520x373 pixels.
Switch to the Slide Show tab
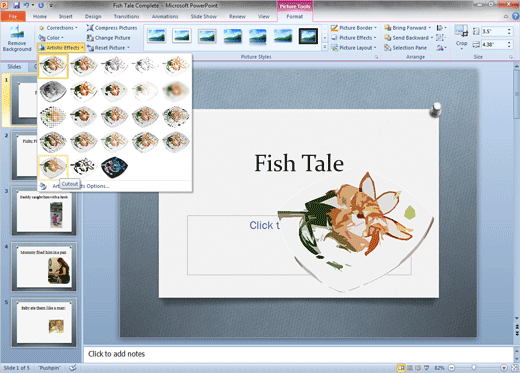pyautogui.click(x=204, y=16)
